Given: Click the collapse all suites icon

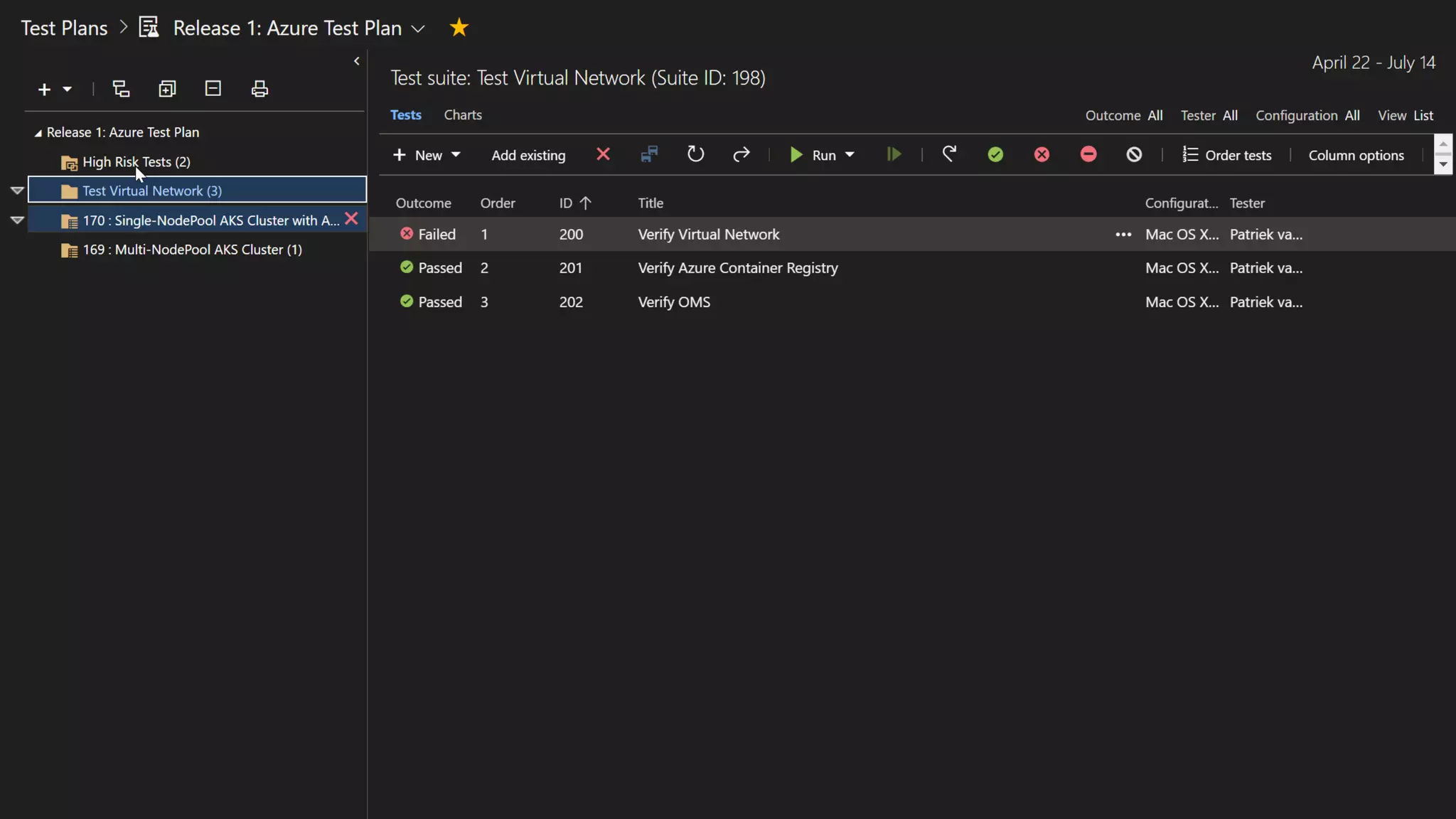Looking at the screenshot, I should [213, 89].
